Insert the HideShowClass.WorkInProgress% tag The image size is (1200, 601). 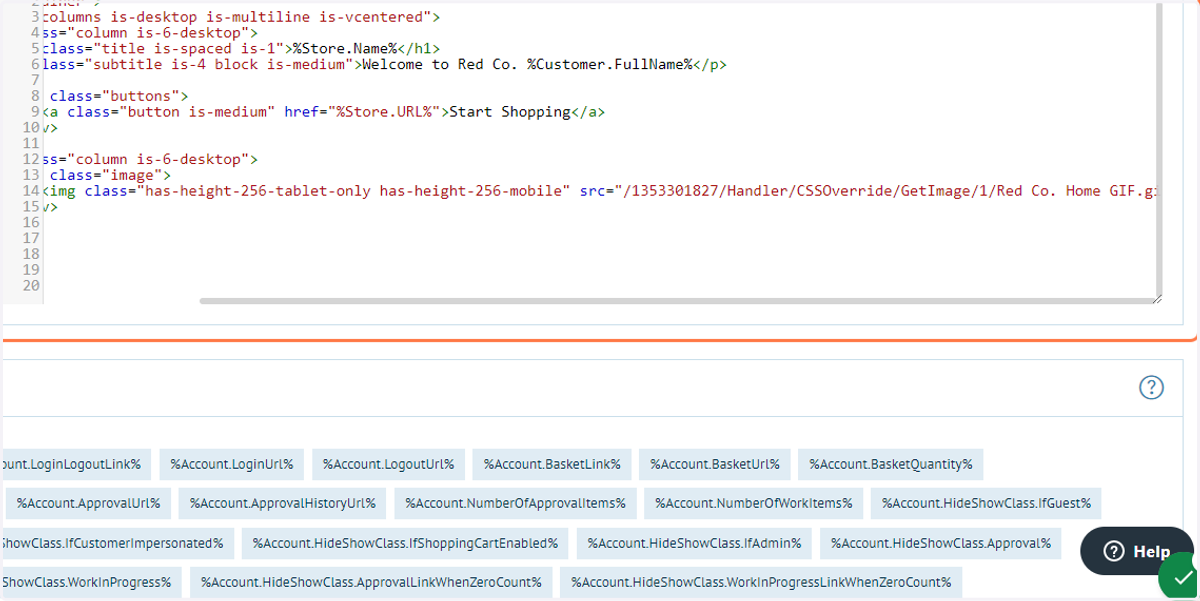click(91, 582)
